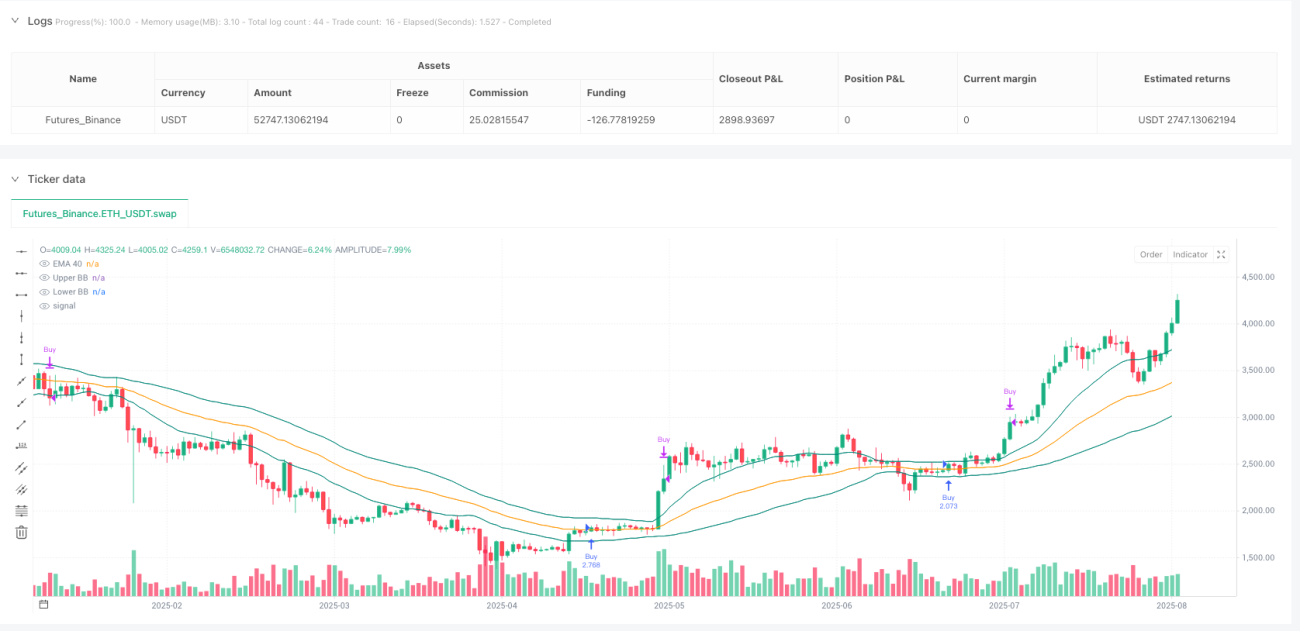The width and height of the screenshot is (1300, 631).
Task: Click the Order button
Action: tap(1151, 254)
